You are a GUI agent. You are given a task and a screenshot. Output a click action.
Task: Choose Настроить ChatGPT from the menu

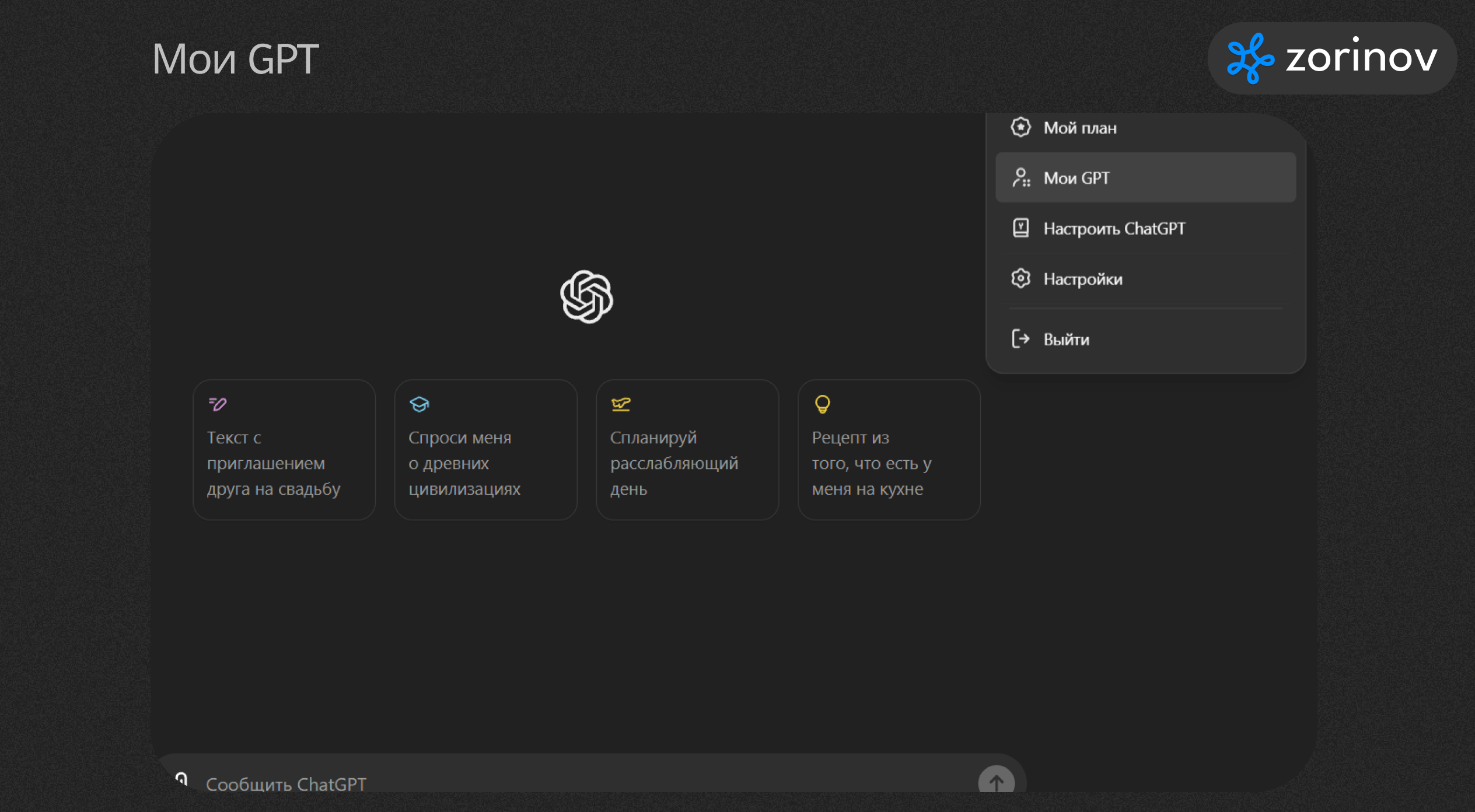pyautogui.click(x=1114, y=228)
